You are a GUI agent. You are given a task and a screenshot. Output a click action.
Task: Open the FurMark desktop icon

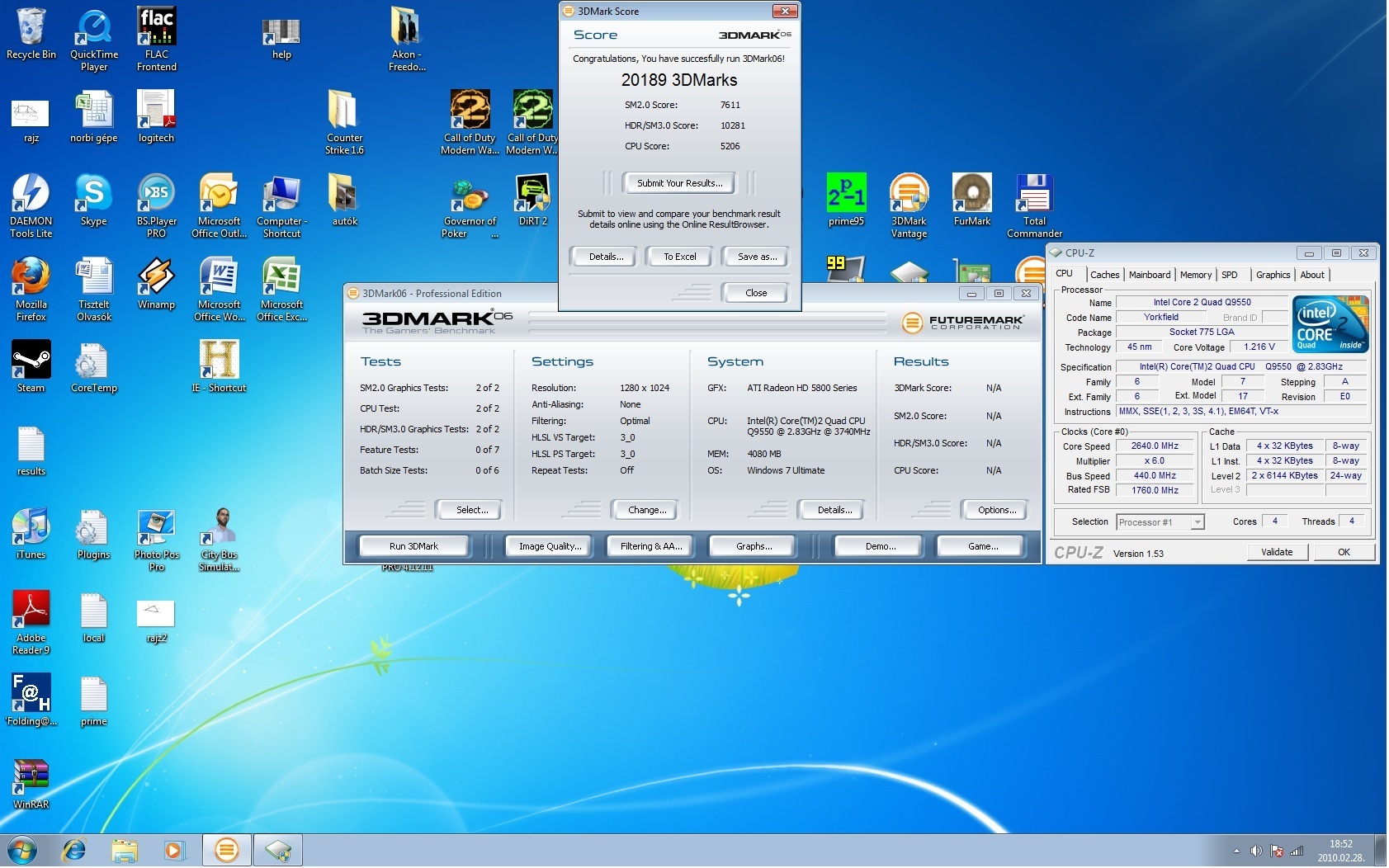pyautogui.click(x=971, y=195)
